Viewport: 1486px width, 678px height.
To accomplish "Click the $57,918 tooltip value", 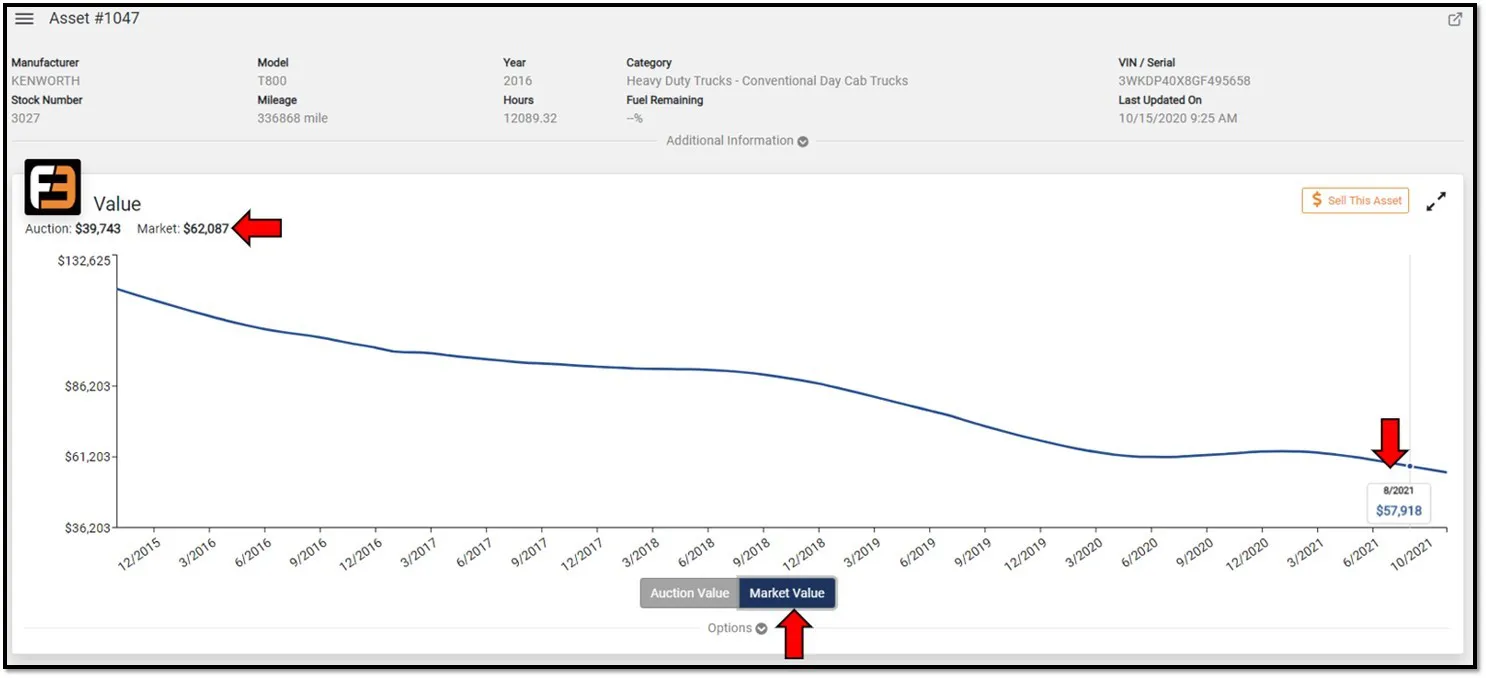I will 1398,511.
